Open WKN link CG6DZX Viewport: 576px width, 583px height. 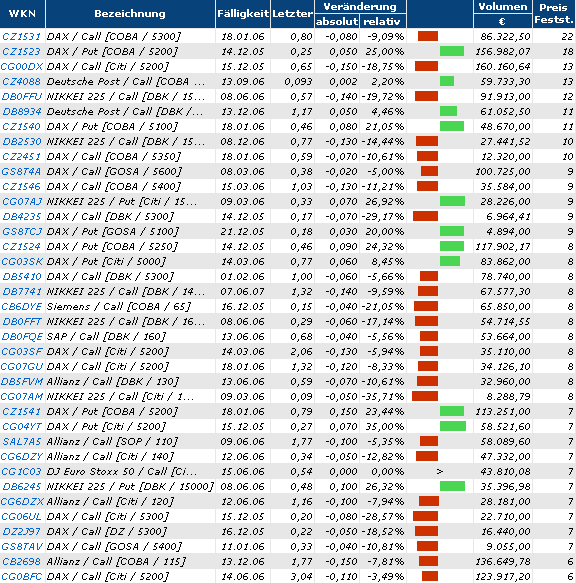point(22,502)
